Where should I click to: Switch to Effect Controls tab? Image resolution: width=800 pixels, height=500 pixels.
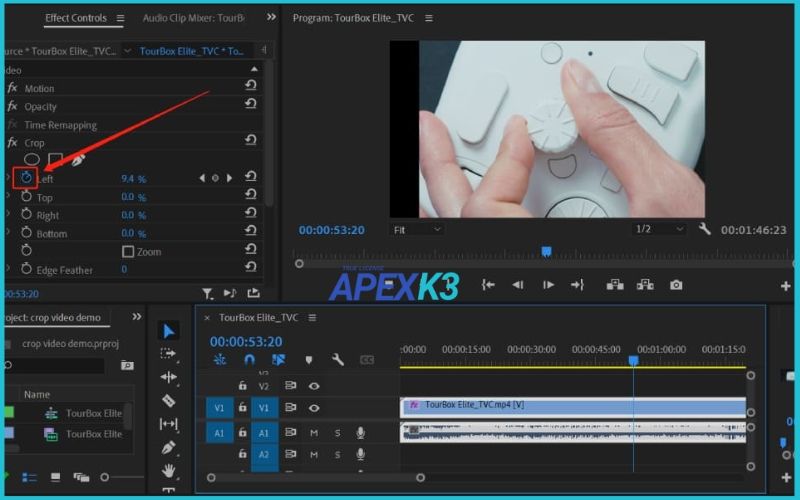76,18
